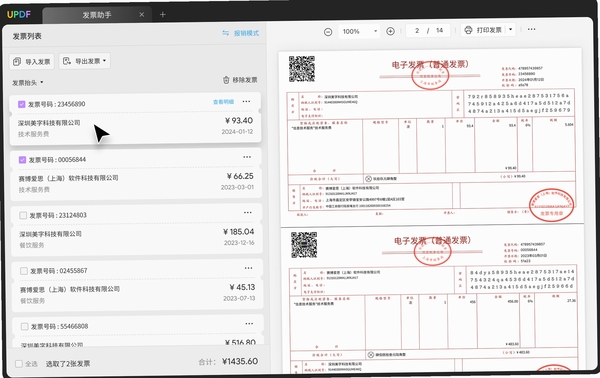Expand the 打印发票 dropdown arrow
The height and width of the screenshot is (378, 600).
click(510, 29)
